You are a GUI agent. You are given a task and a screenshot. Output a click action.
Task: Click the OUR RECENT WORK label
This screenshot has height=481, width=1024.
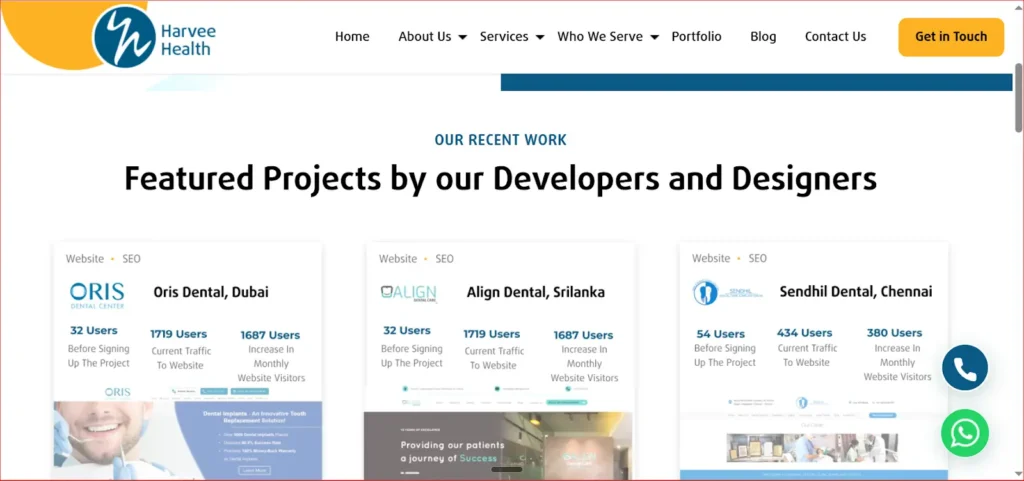[501, 140]
